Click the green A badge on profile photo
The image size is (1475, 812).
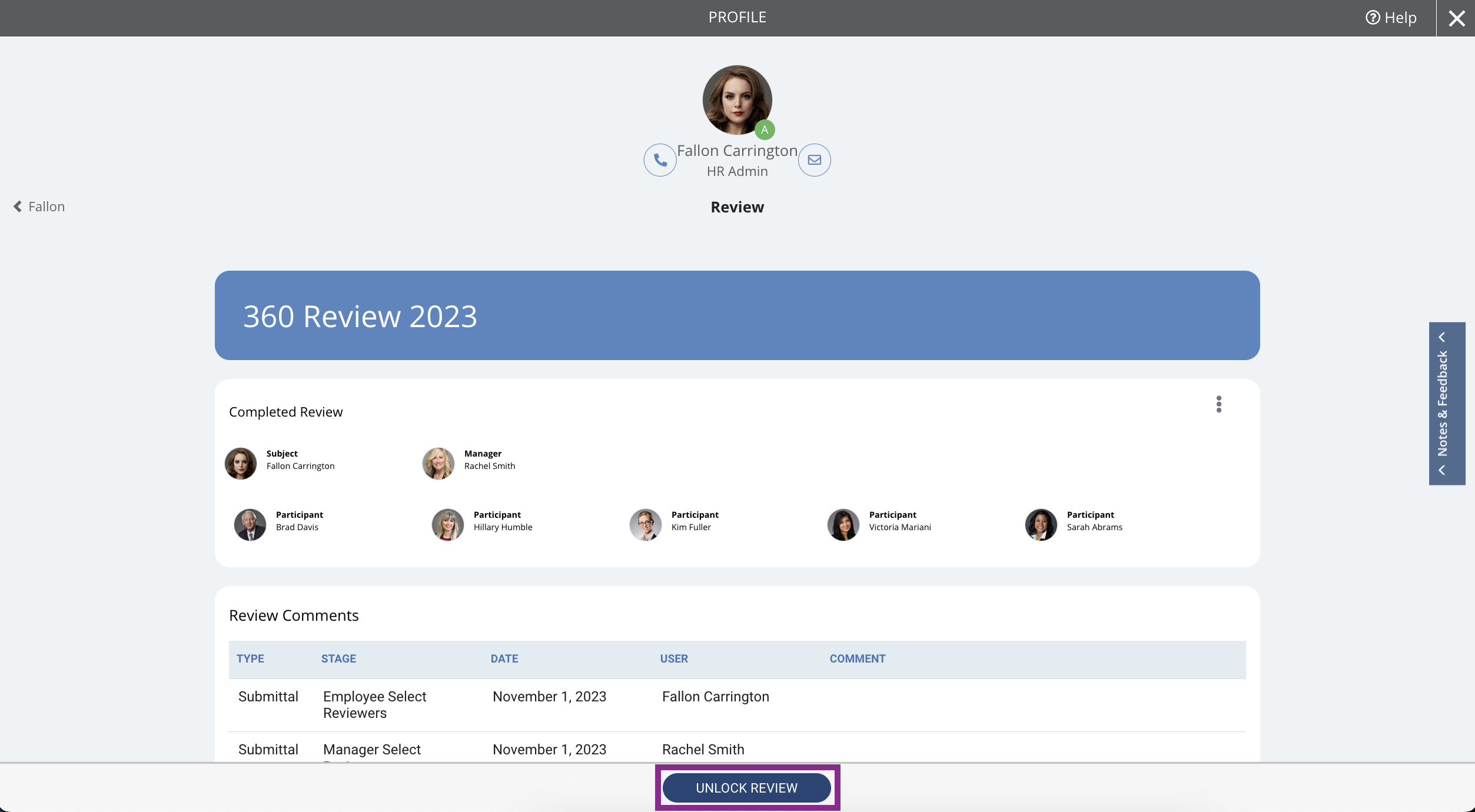765,129
